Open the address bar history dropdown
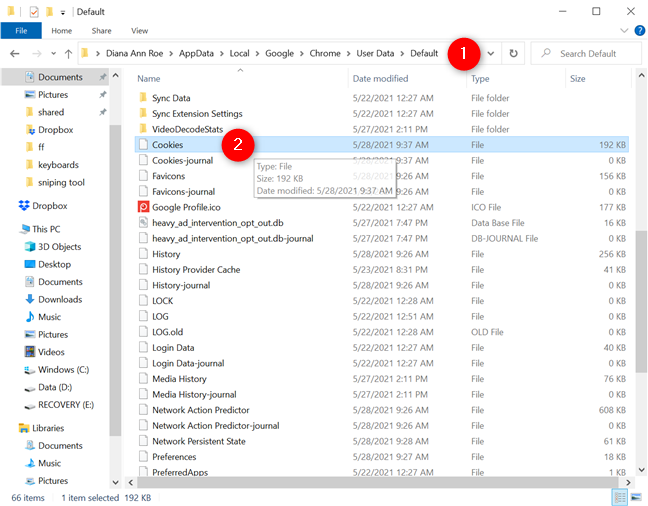Image resolution: width=648 pixels, height=506 pixels. pos(490,53)
